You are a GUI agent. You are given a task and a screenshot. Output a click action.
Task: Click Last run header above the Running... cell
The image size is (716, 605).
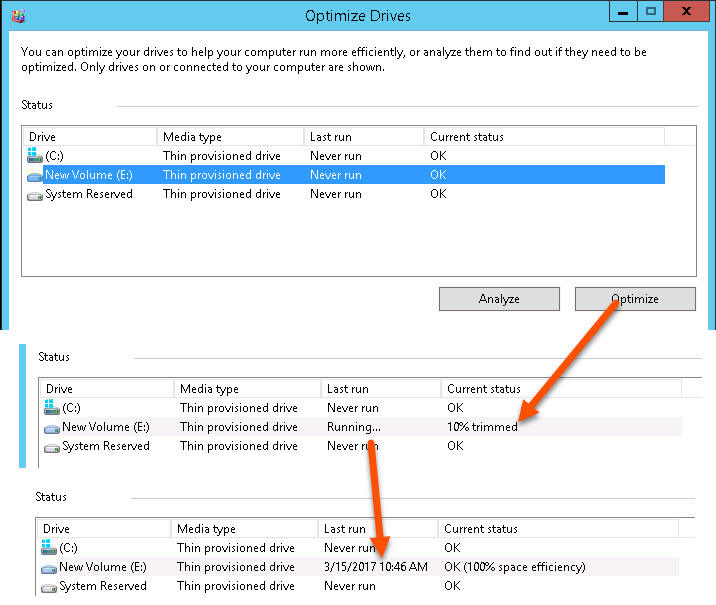tap(381, 389)
